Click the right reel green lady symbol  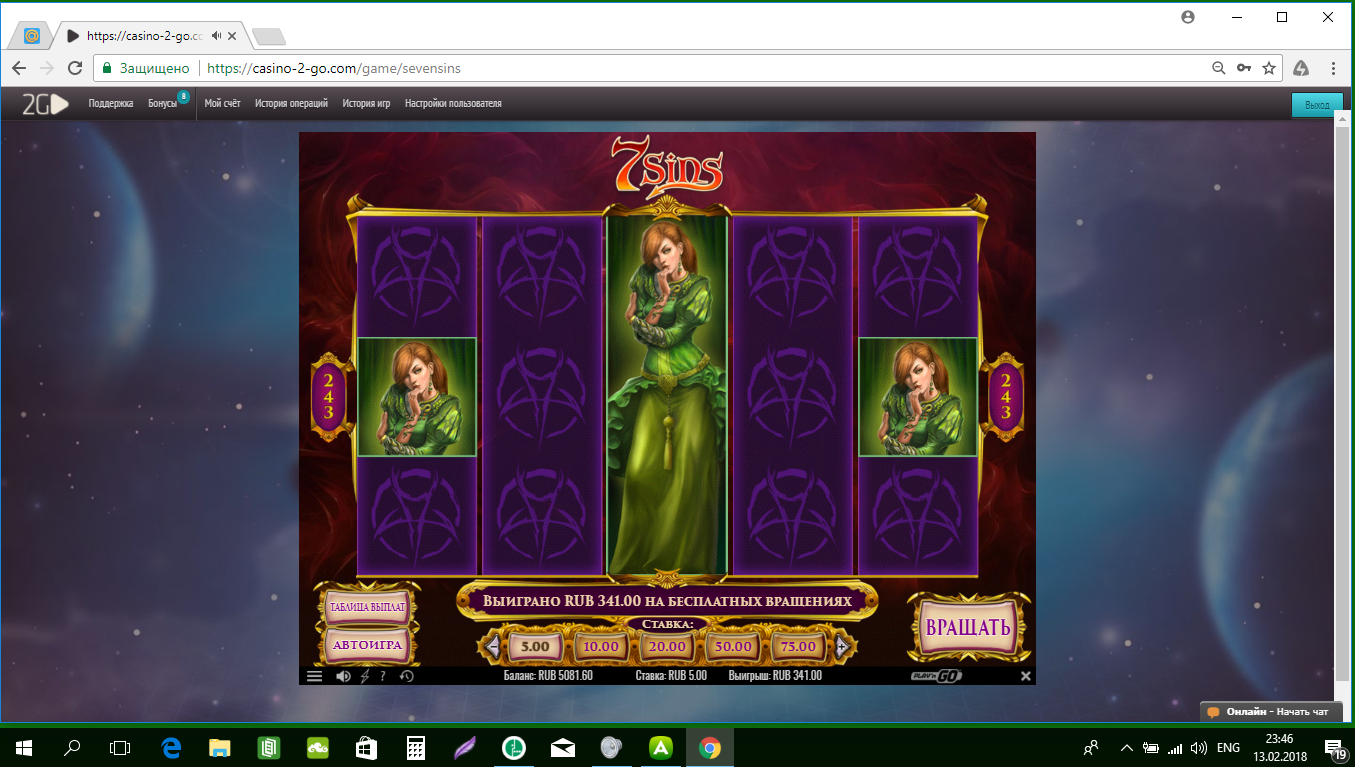(x=918, y=396)
